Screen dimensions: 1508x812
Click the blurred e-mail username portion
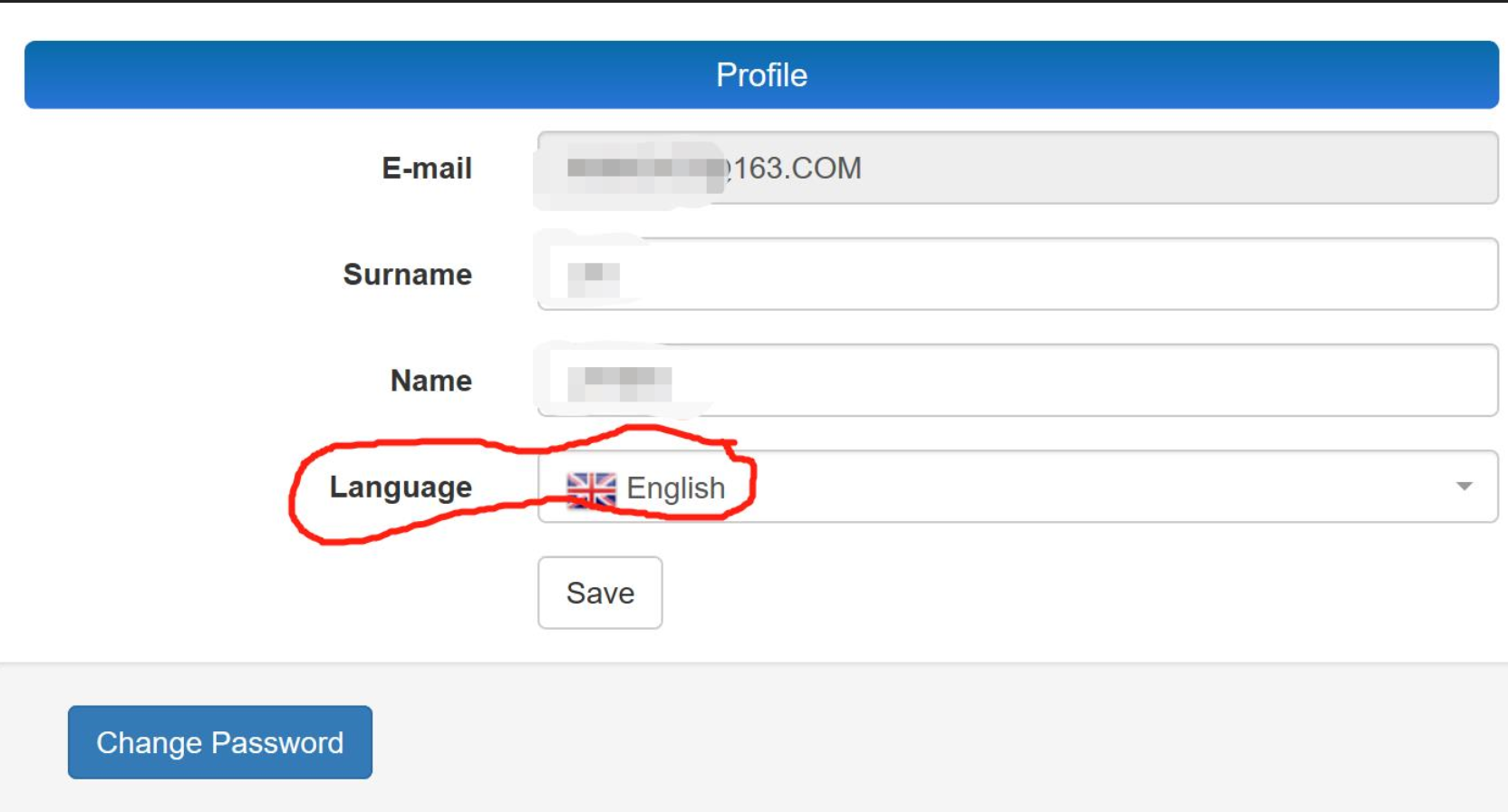[643, 169]
